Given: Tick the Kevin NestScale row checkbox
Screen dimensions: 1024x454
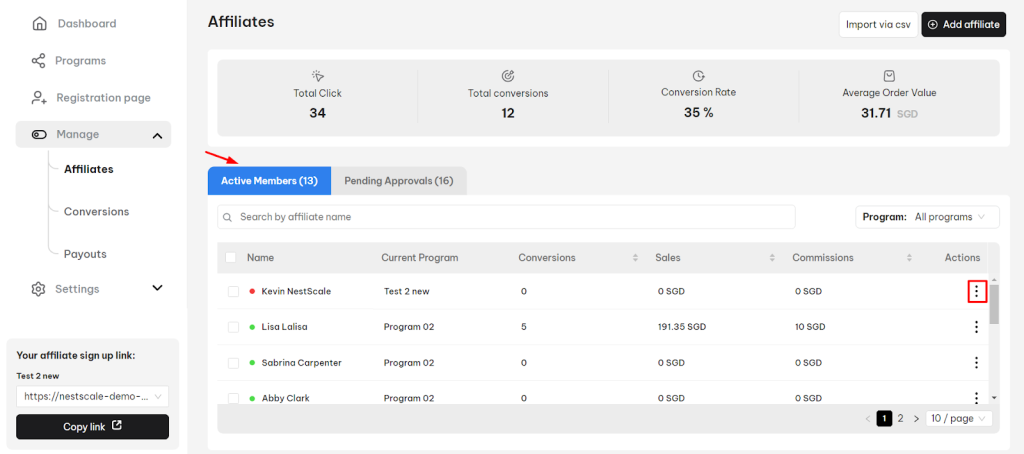Looking at the screenshot, I should pyautogui.click(x=233, y=291).
